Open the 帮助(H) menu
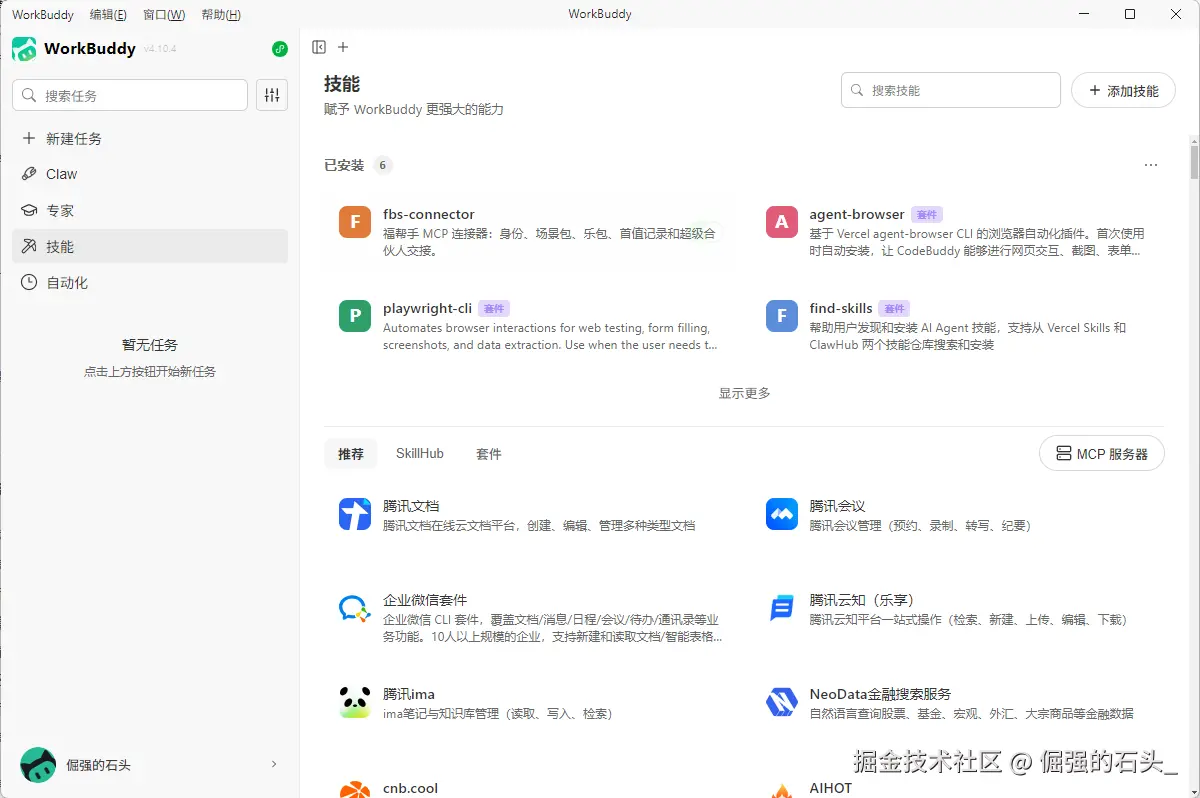Screen dimensions: 1200x798 click(221, 15)
